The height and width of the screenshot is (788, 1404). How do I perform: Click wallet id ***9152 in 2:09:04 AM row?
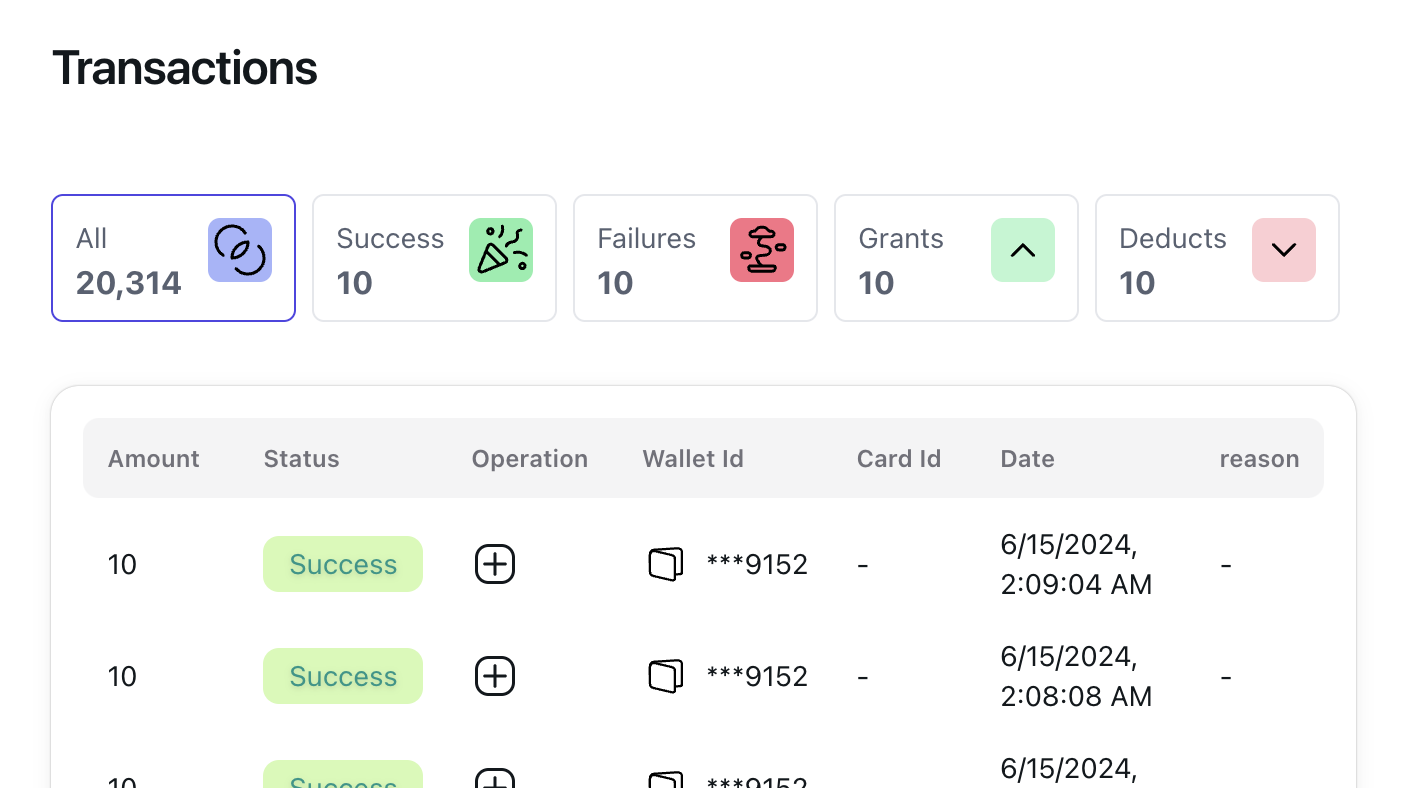(x=757, y=565)
